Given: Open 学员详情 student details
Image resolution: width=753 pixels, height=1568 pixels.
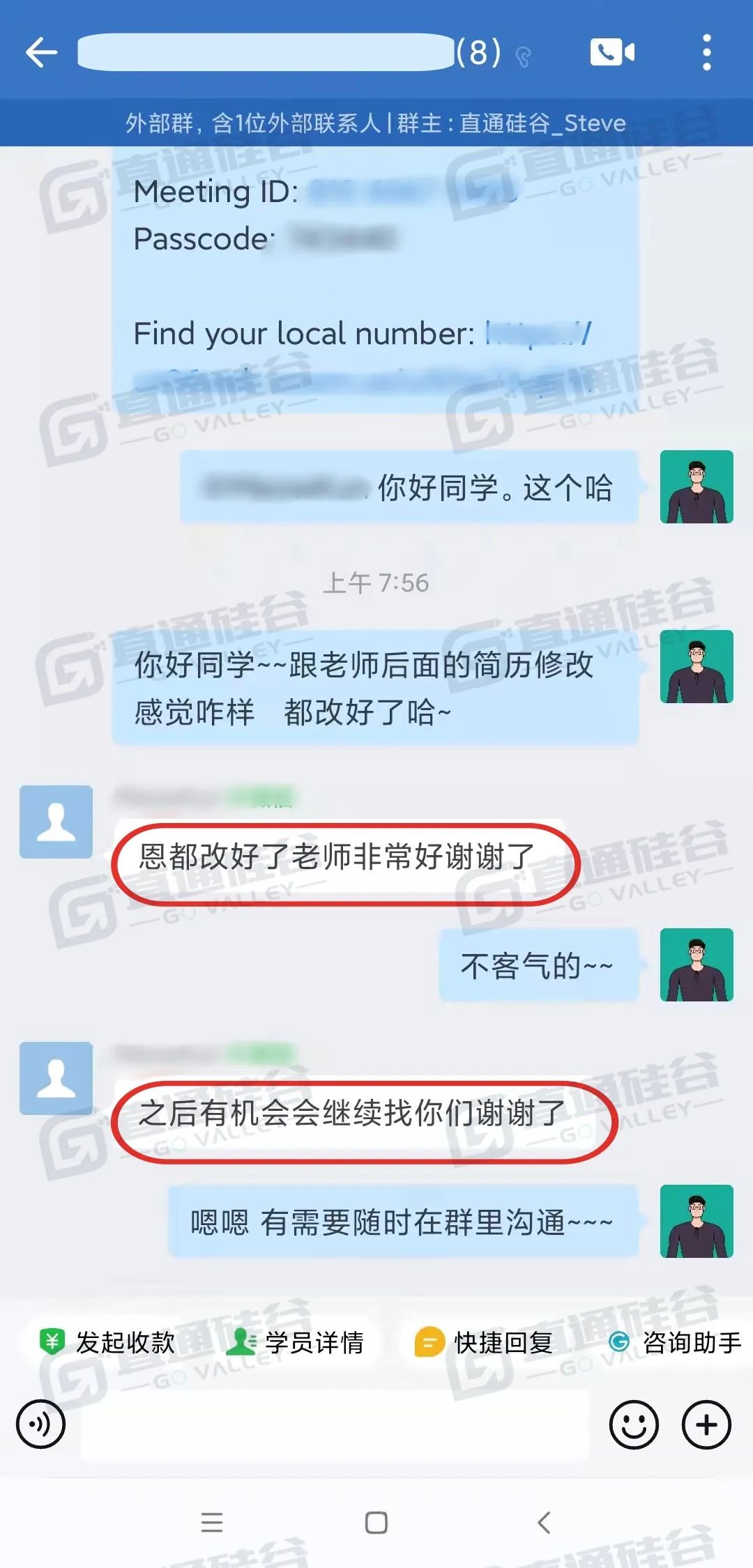Looking at the screenshot, I should coord(296,1342).
